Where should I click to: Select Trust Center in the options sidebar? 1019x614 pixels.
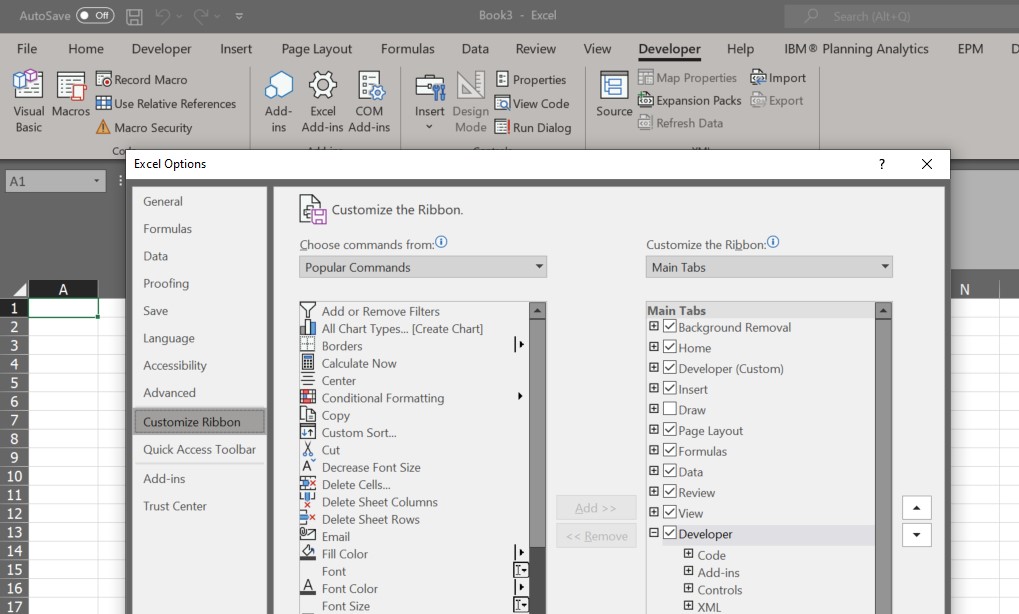175,506
